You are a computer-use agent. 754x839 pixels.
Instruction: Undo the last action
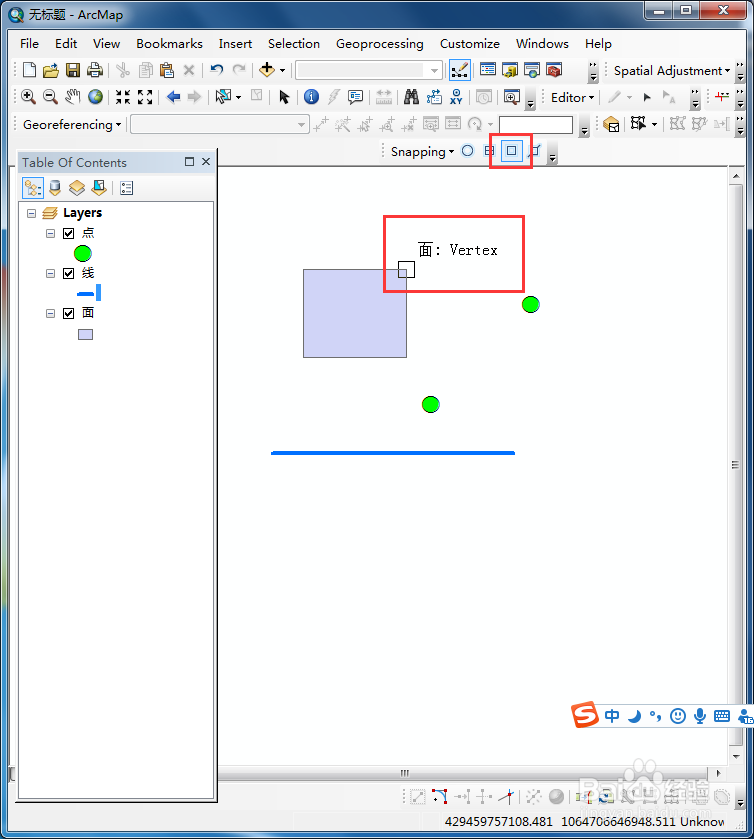[x=217, y=70]
